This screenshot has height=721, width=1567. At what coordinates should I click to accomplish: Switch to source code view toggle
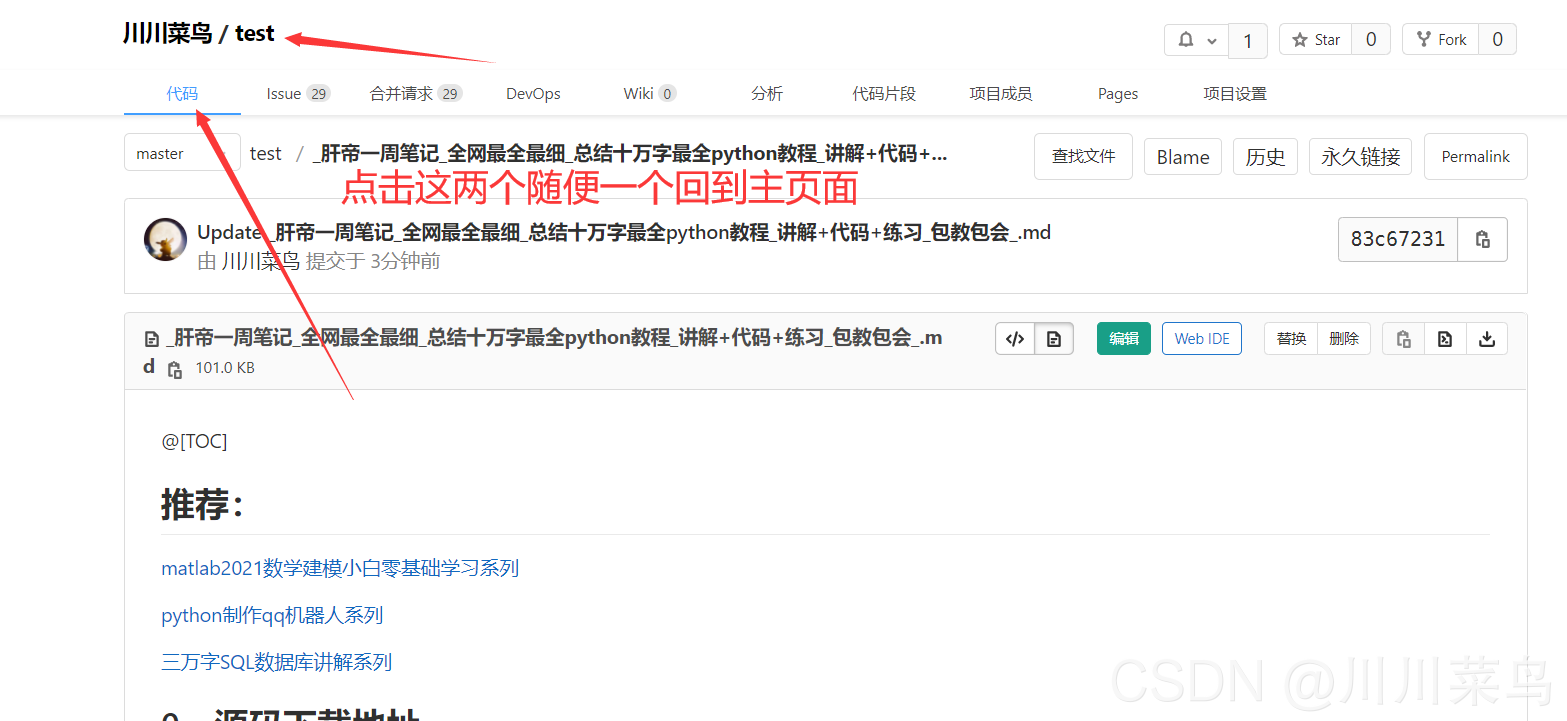1014,339
